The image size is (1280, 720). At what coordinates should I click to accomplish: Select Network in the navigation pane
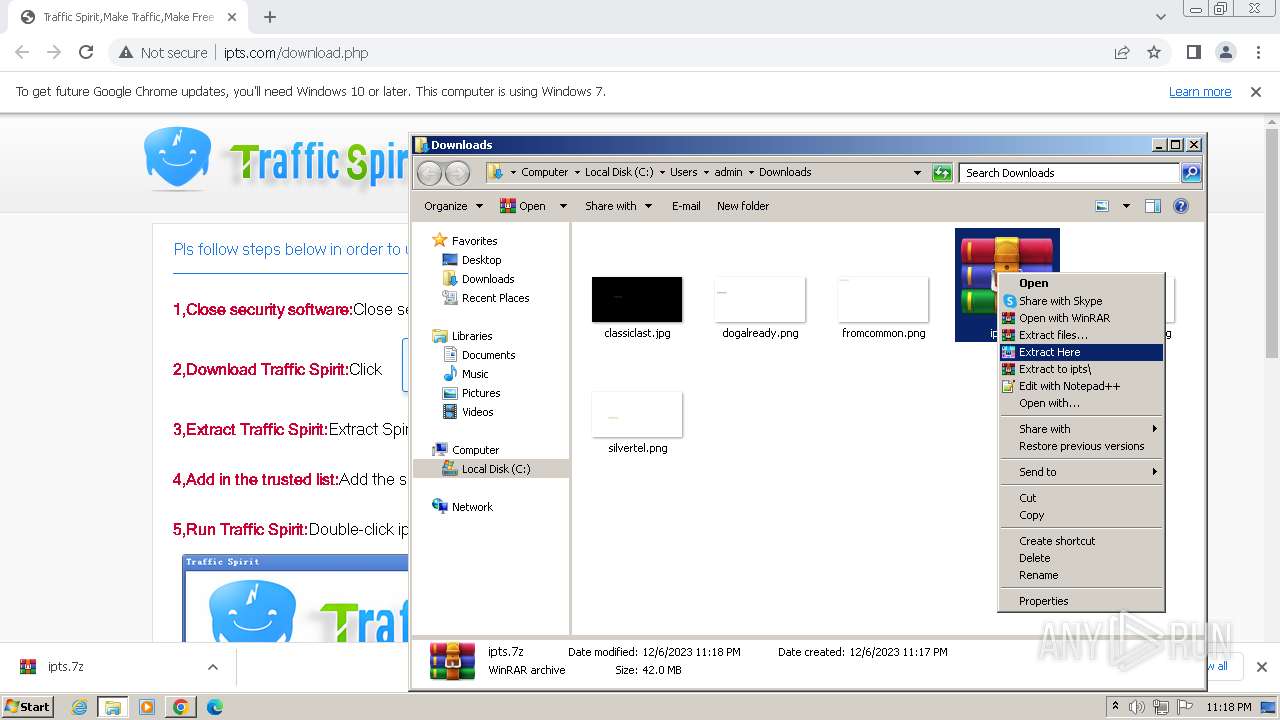pyautogui.click(x=472, y=507)
